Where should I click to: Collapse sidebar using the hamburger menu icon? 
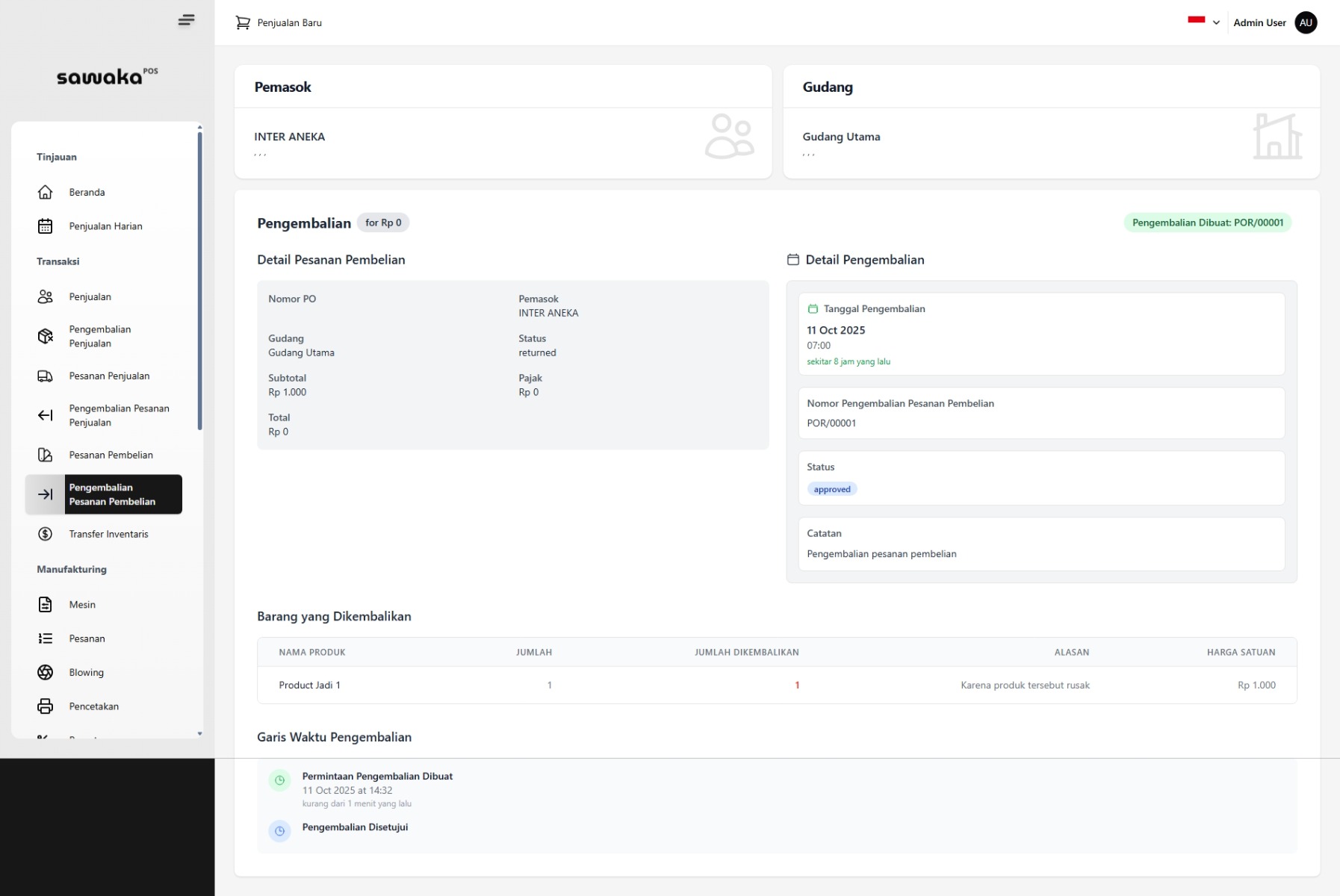coord(186,20)
